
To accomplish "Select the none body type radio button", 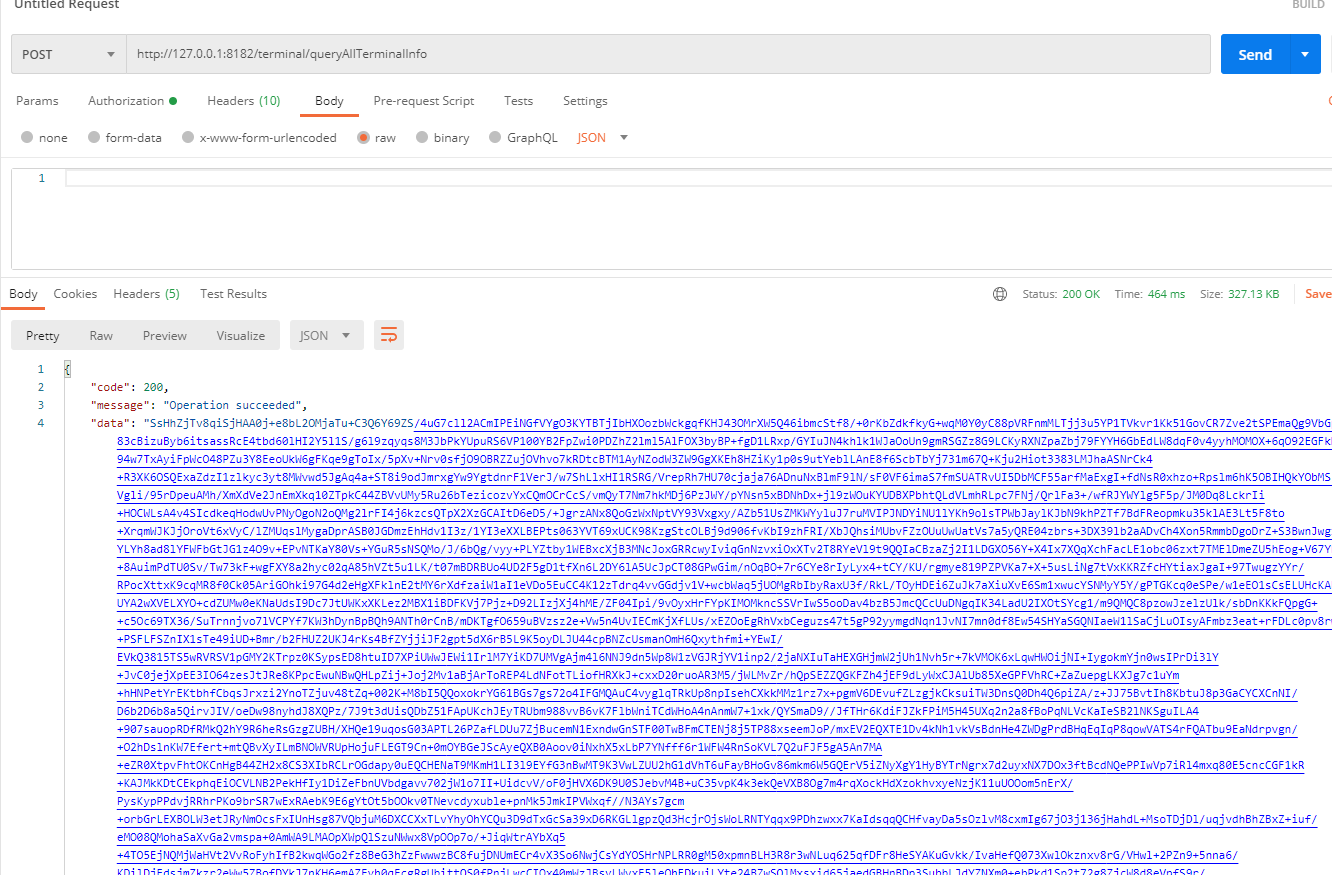I will (27, 138).
